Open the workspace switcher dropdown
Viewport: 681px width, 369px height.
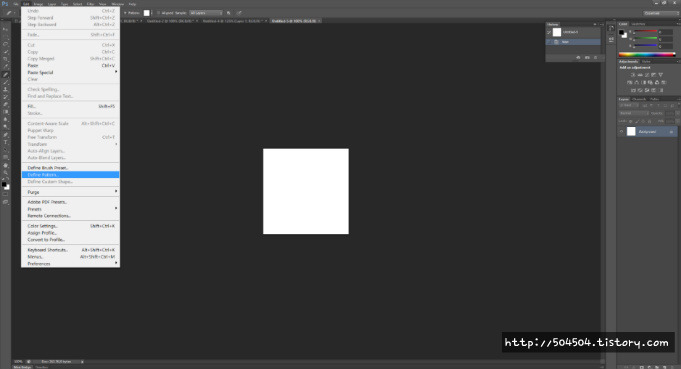(661, 13)
